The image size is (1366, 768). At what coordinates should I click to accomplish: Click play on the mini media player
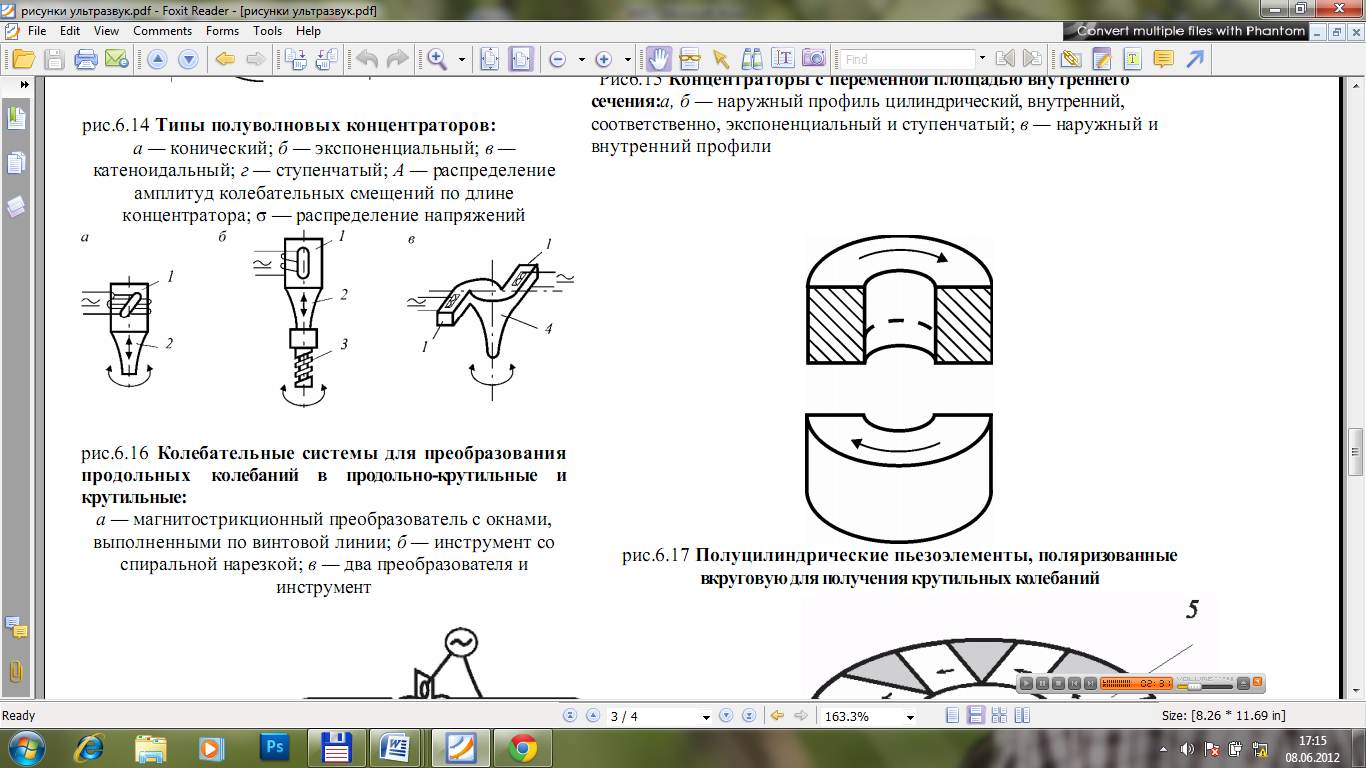click(1027, 683)
